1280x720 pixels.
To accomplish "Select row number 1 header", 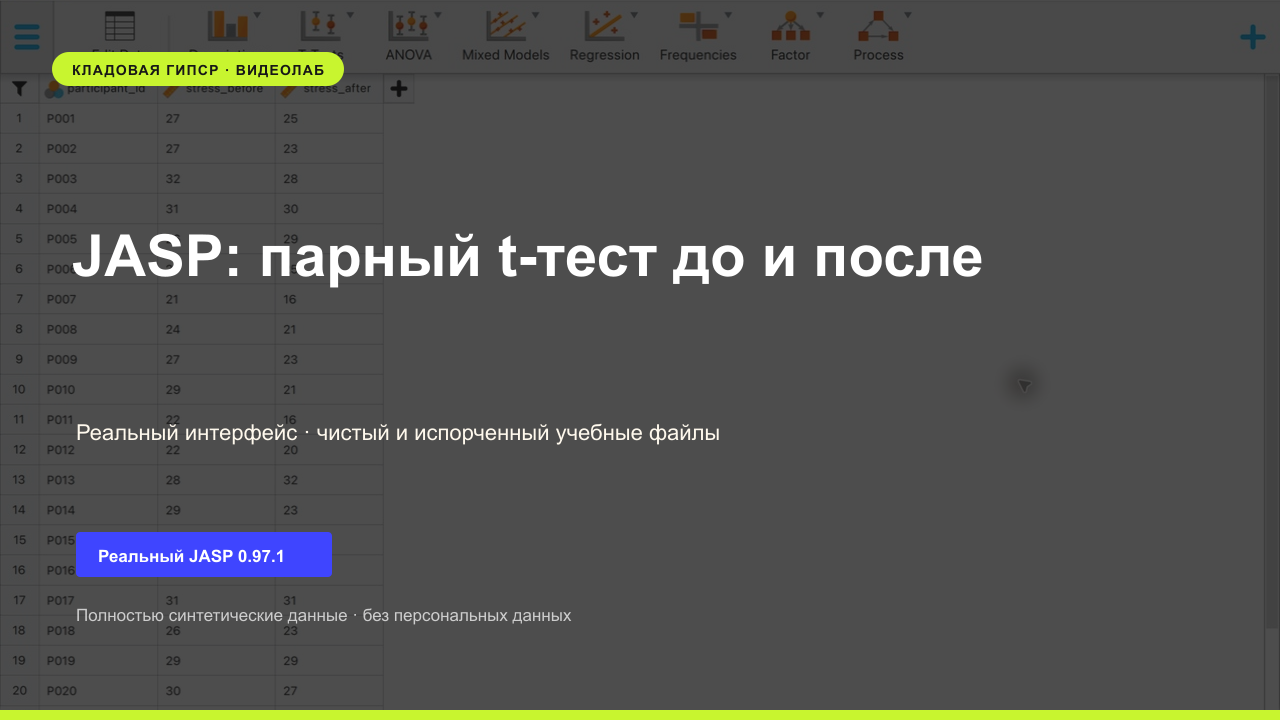I will point(19,118).
